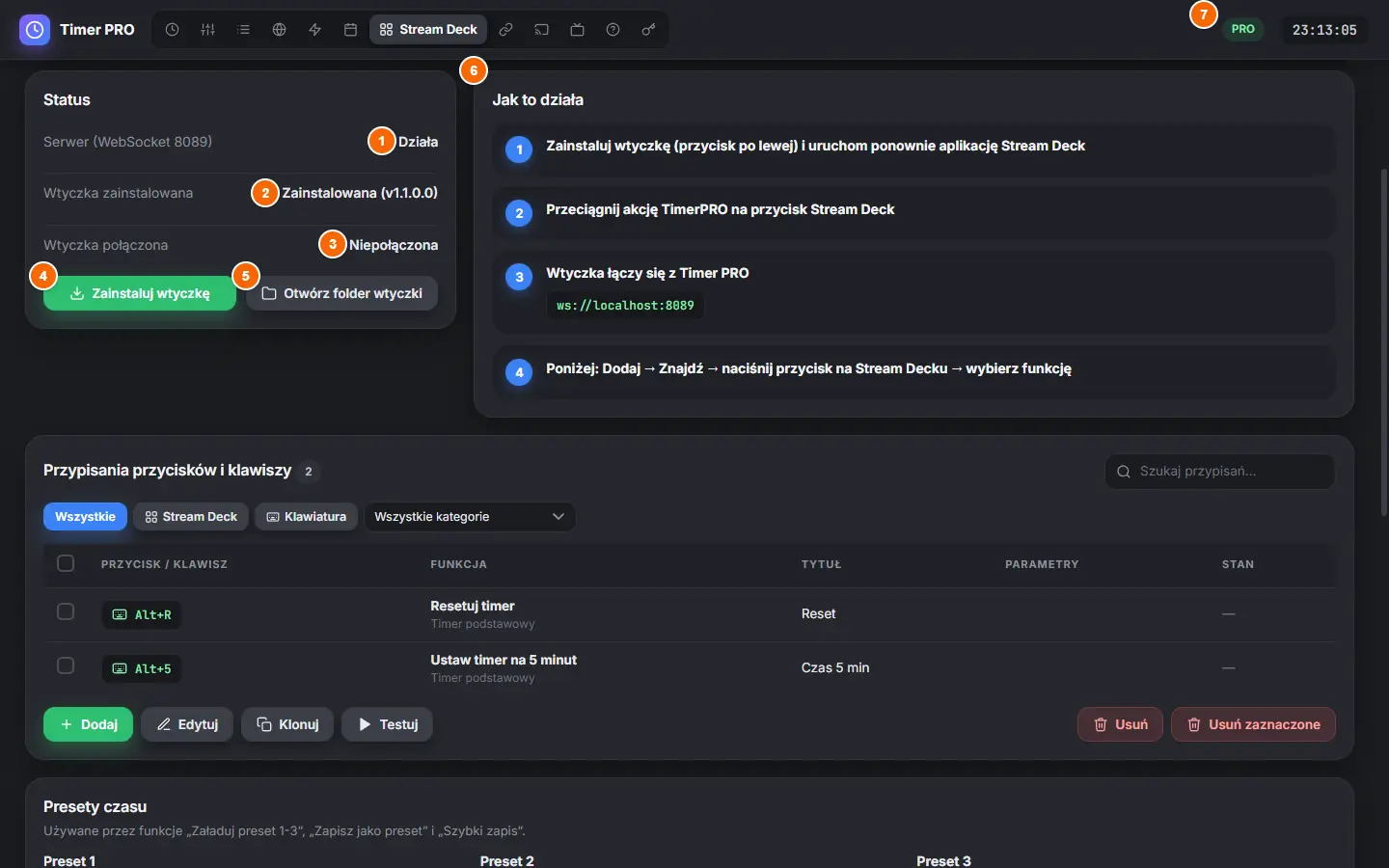Open the TV monitor tab icon
The height and width of the screenshot is (868, 1389).
[x=577, y=30]
